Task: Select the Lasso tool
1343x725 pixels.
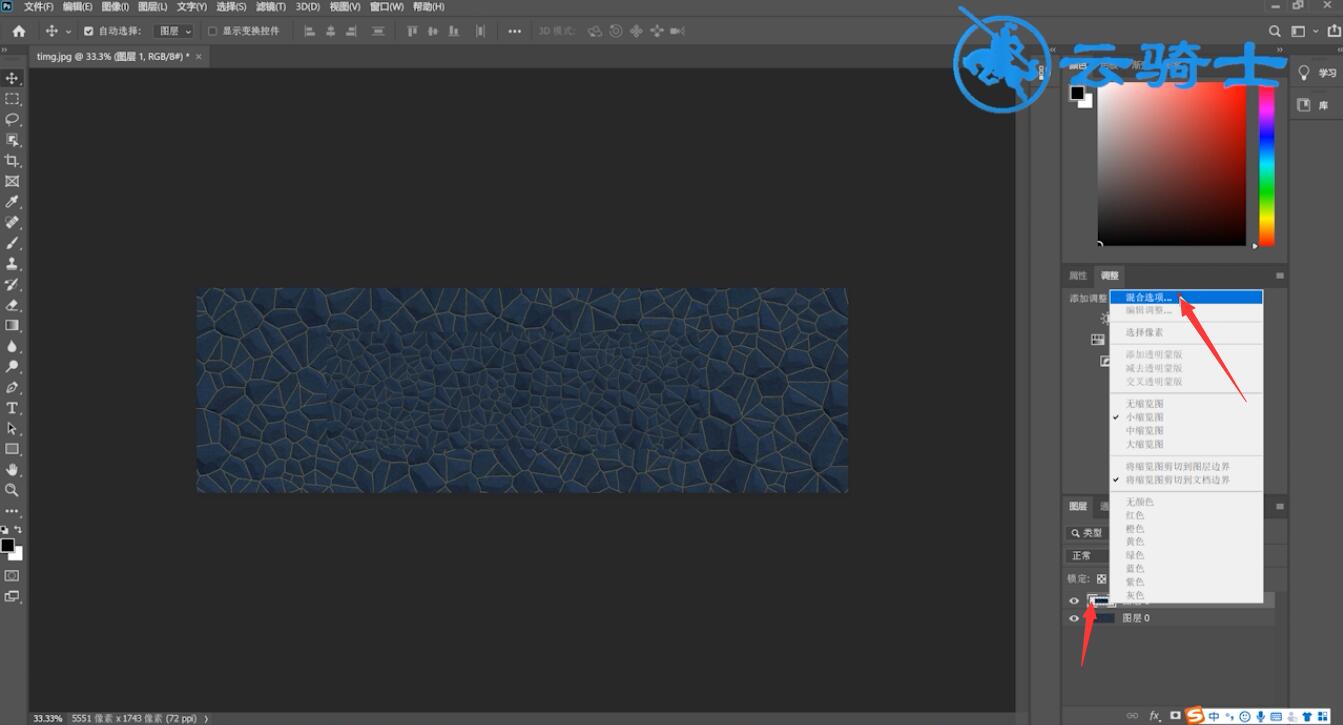Action: tap(12, 119)
